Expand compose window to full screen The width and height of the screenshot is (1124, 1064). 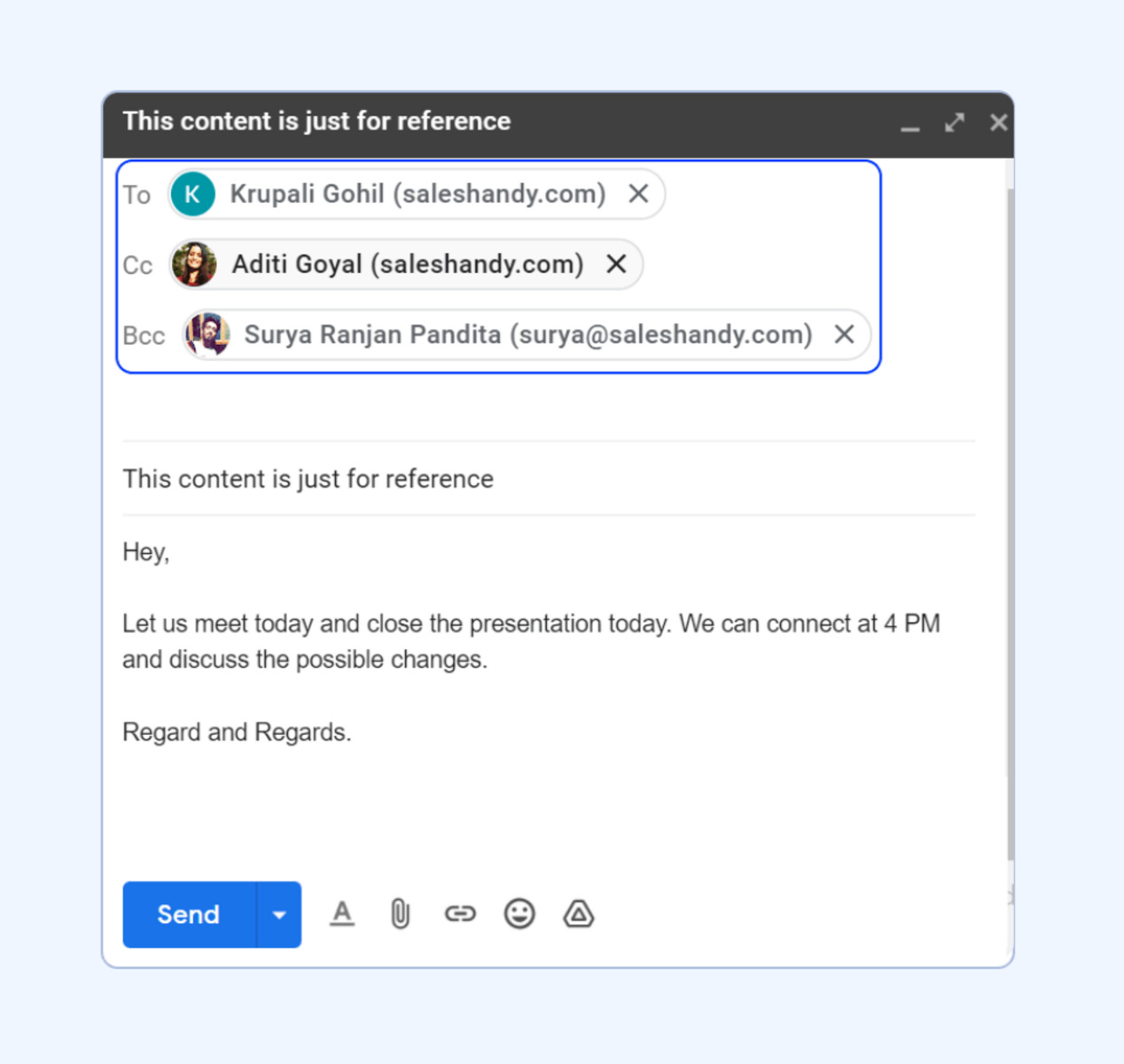point(955,122)
